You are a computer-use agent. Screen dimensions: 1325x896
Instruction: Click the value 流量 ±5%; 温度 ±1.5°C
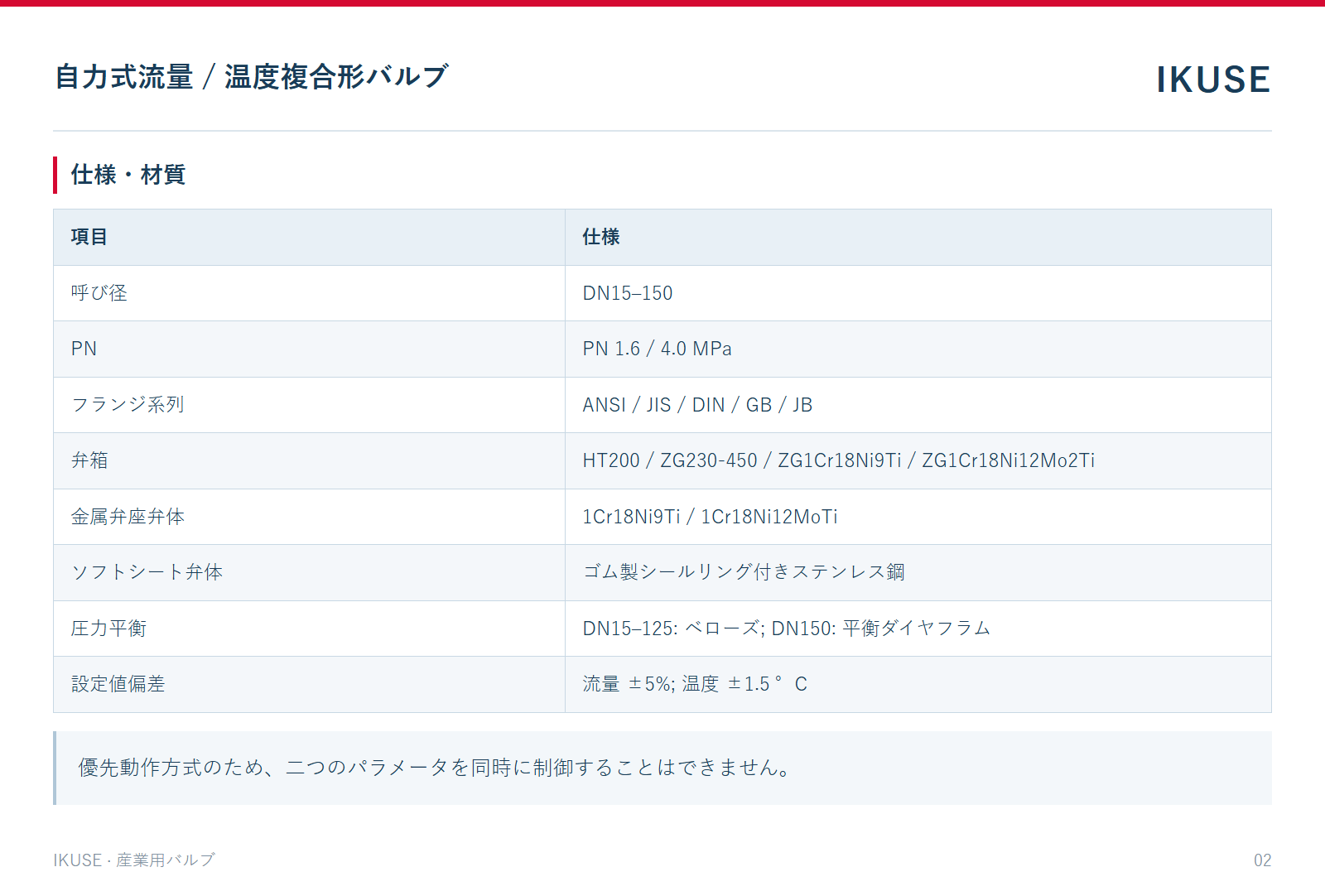pos(696,684)
